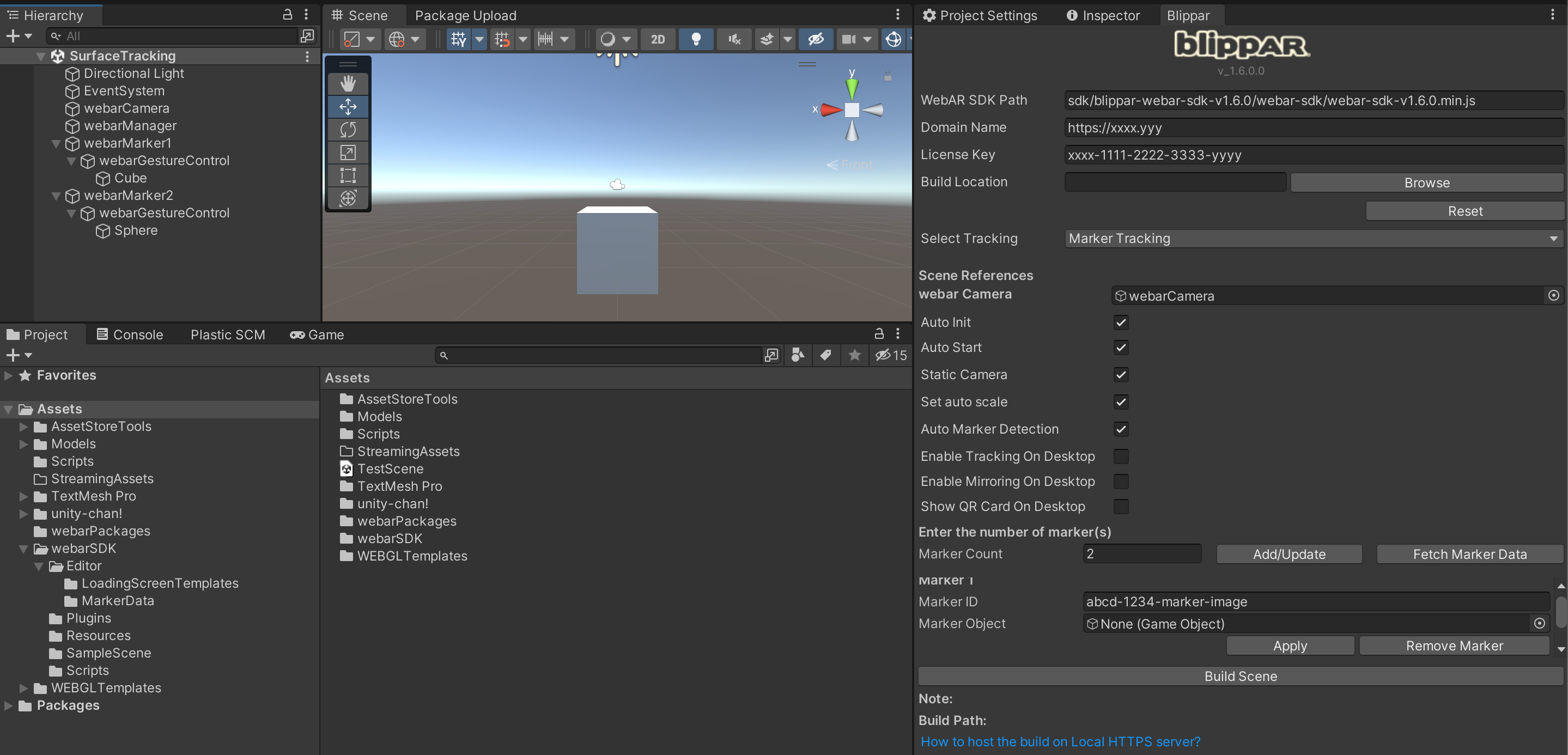Uncheck the Auto Init checkbox
Image resolution: width=1568 pixels, height=755 pixels.
coord(1121,322)
